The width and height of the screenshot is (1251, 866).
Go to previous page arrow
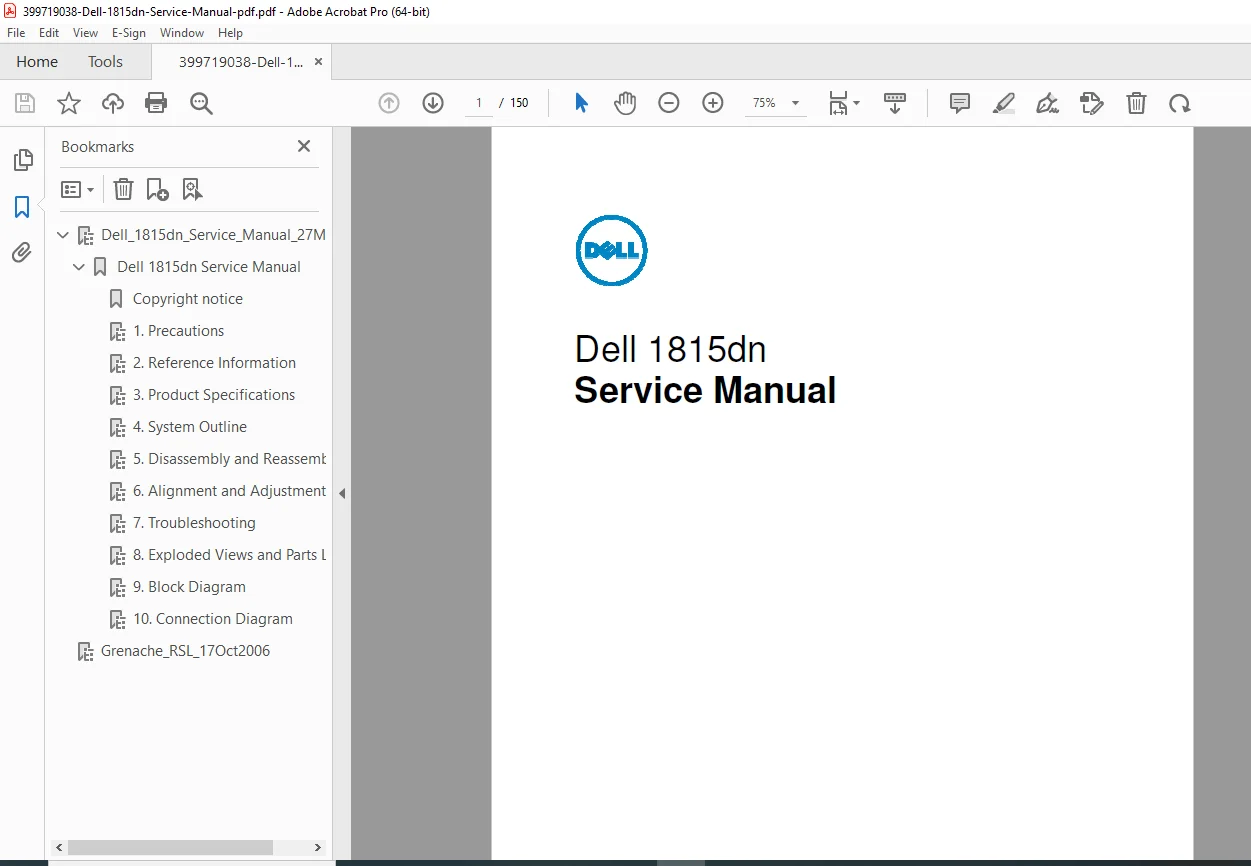[x=389, y=103]
